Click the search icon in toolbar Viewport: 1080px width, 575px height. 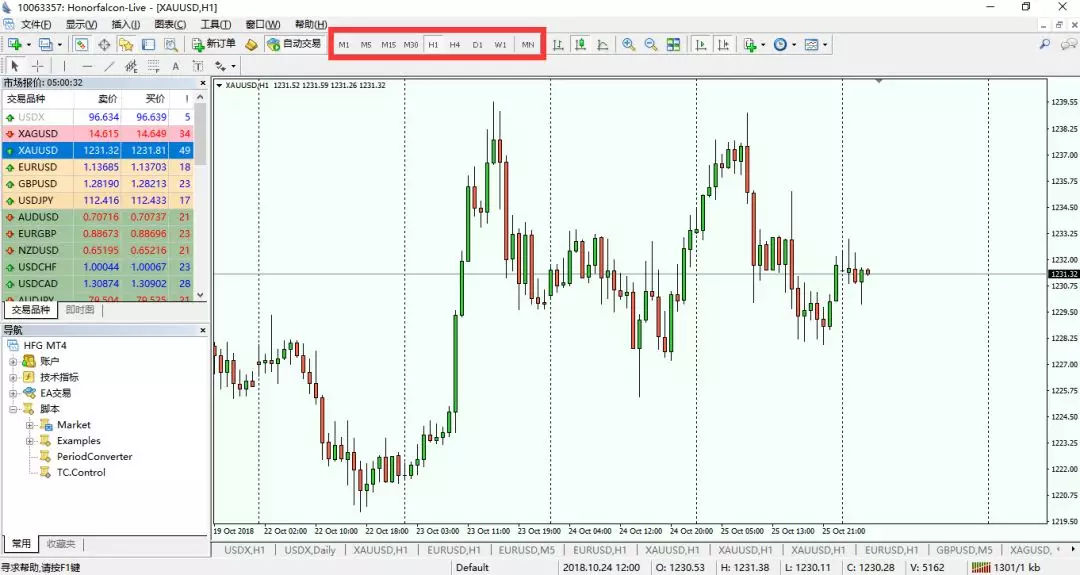[1045, 44]
